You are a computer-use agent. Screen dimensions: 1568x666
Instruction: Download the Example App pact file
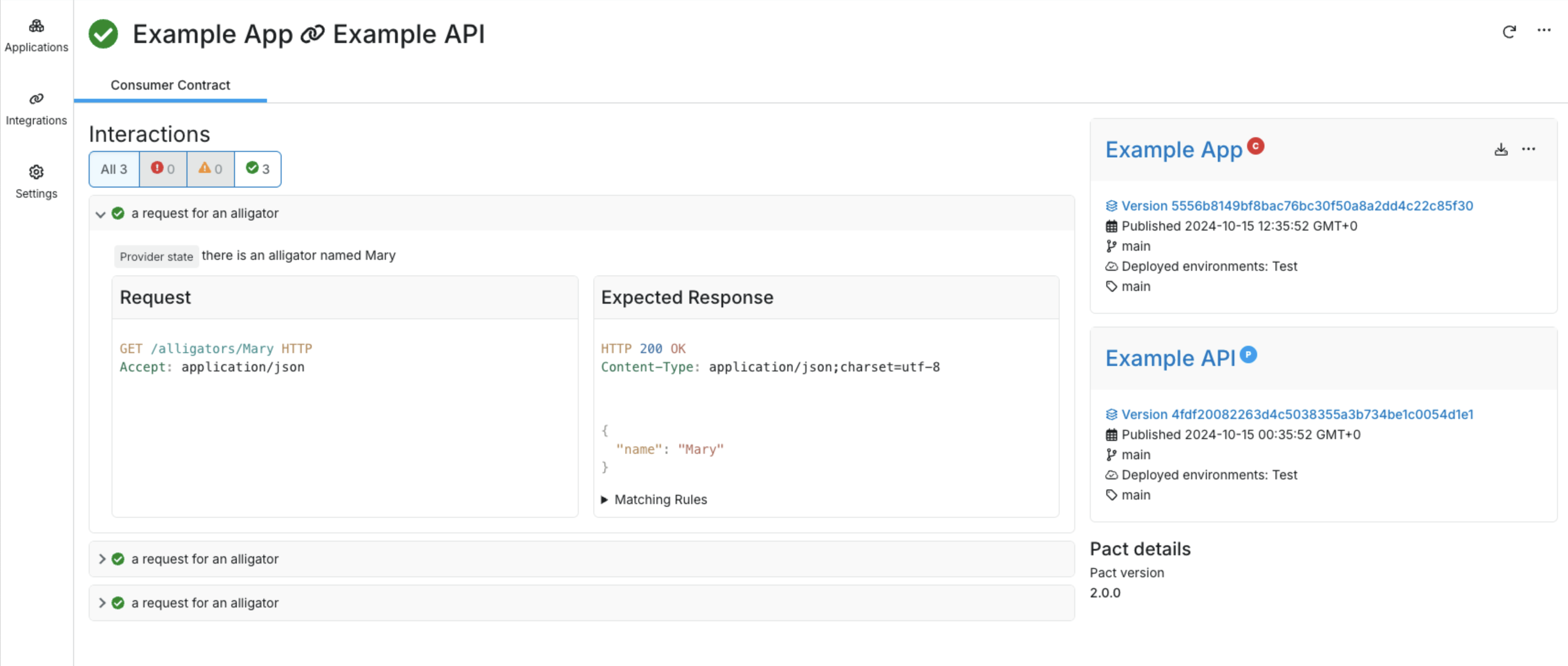(x=1500, y=149)
